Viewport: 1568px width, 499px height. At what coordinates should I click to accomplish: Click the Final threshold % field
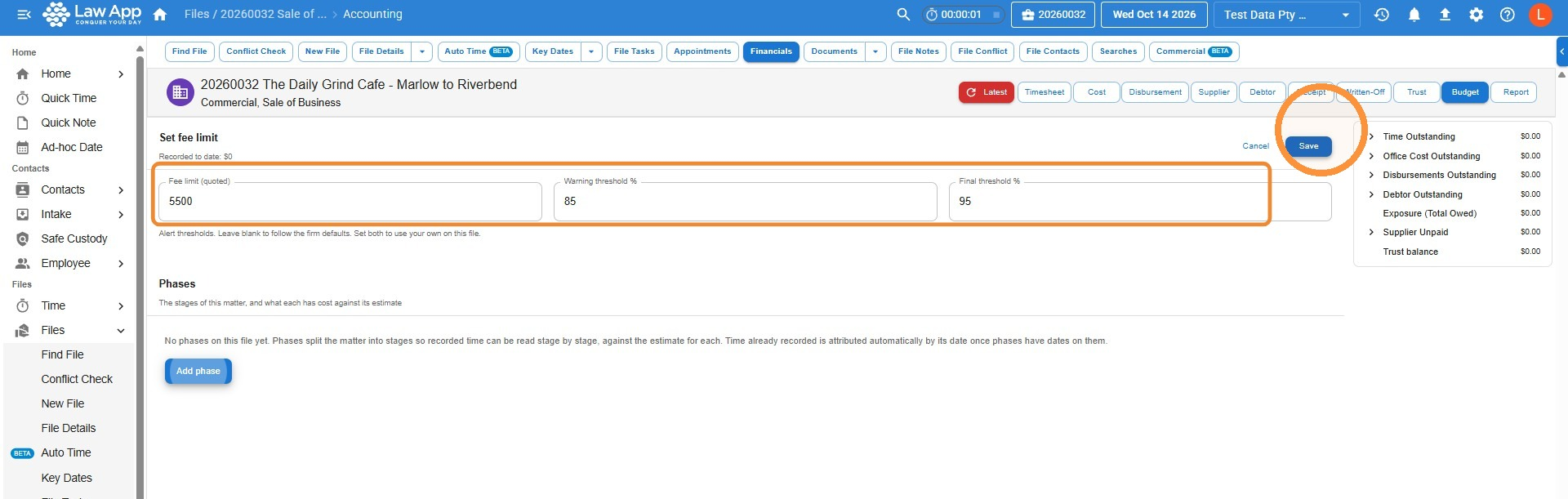(x=1140, y=201)
